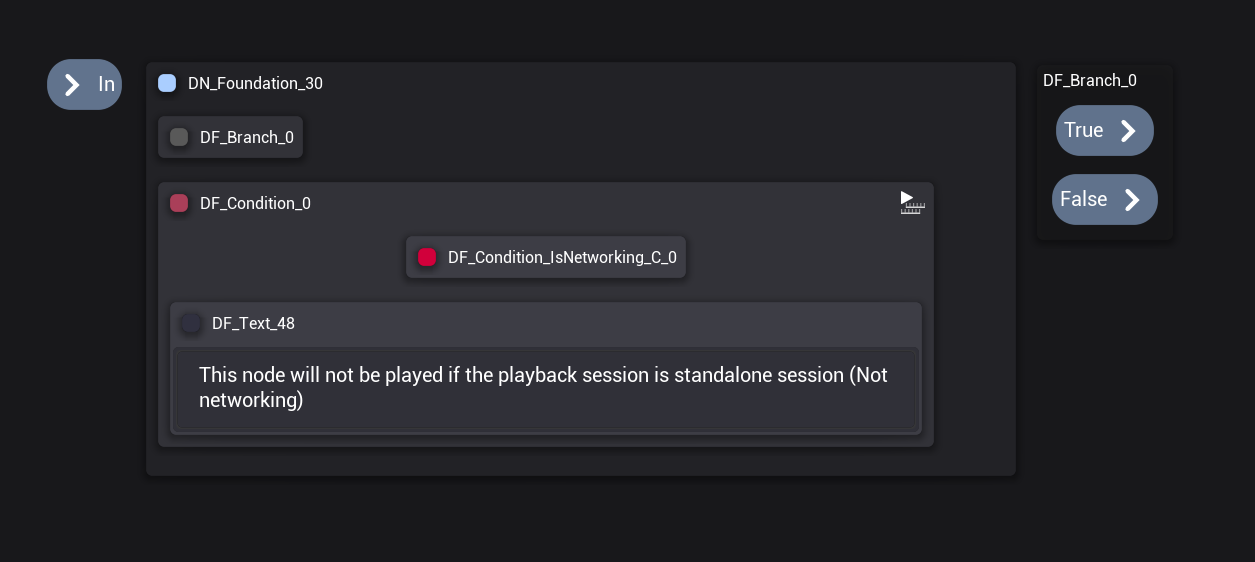This screenshot has width=1255, height=562.
Task: Expand the chevron arrow on the True pin
Action: click(1128, 131)
